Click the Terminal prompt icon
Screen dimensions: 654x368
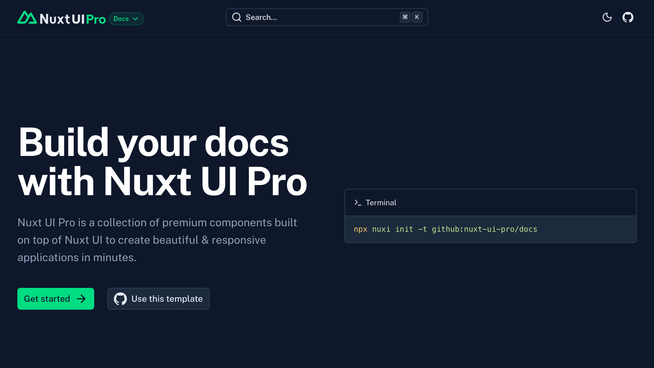tap(357, 203)
